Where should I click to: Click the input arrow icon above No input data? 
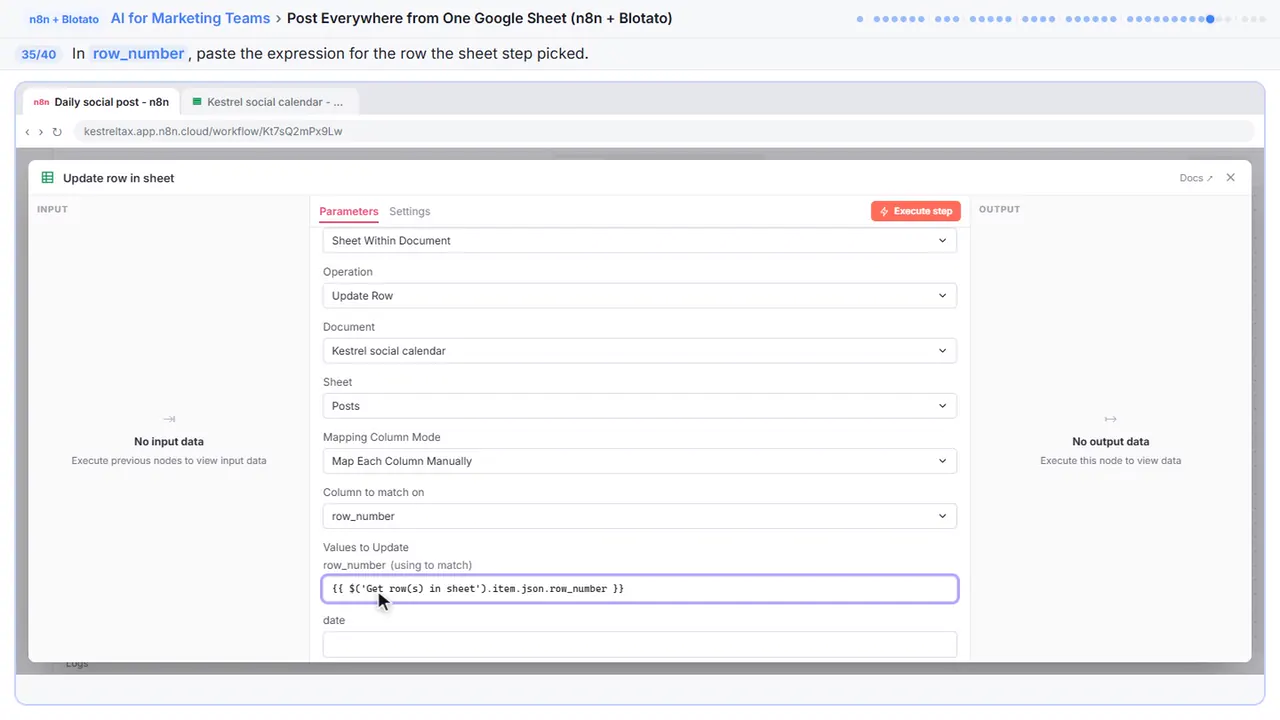(169, 419)
